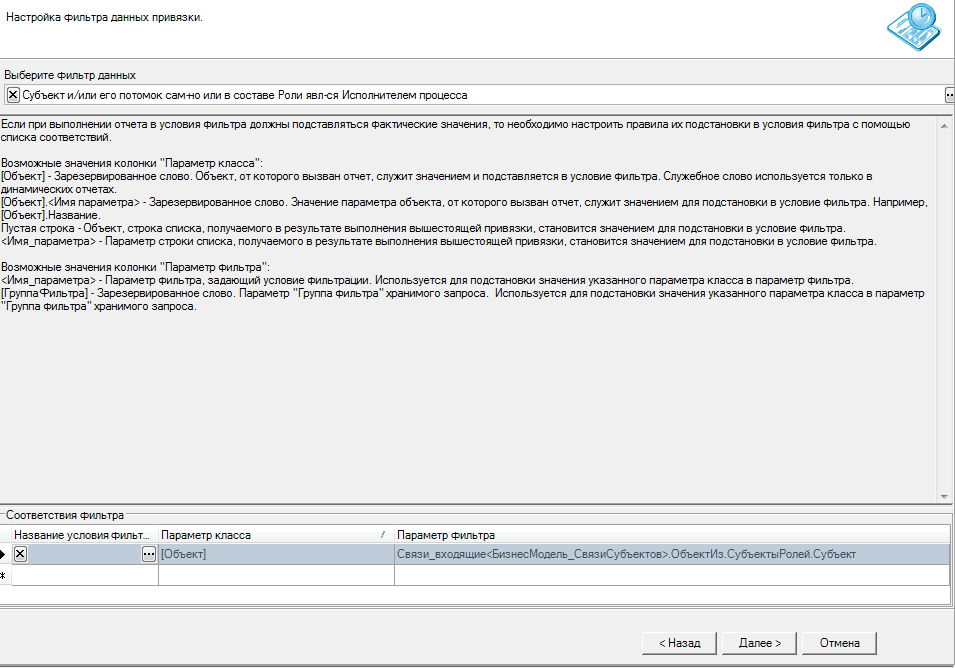955x668 pixels.
Task: Click the Название условия фильтра column header
Action: (x=84, y=535)
